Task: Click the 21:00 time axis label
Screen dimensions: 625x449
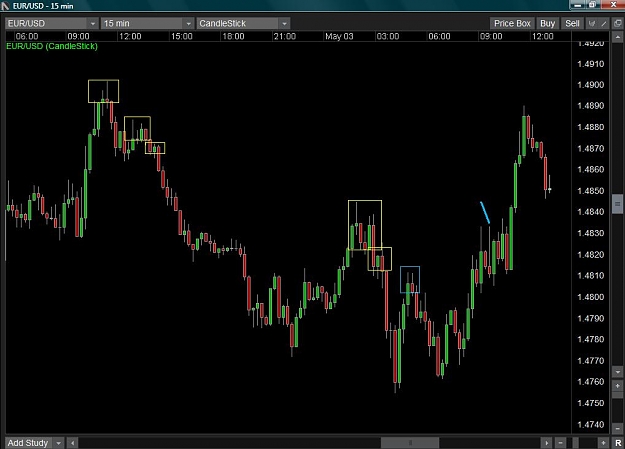Action: click(285, 36)
